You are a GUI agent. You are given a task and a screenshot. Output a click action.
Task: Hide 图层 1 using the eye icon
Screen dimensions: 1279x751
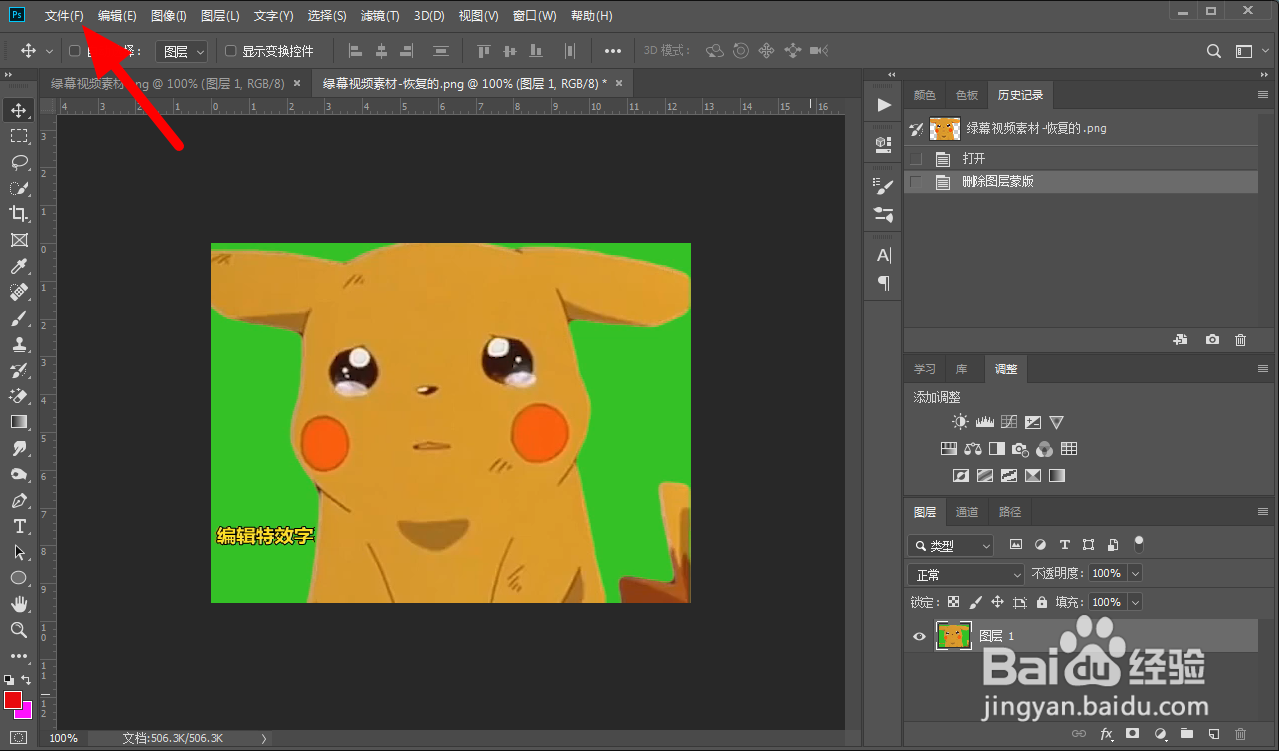pos(919,636)
